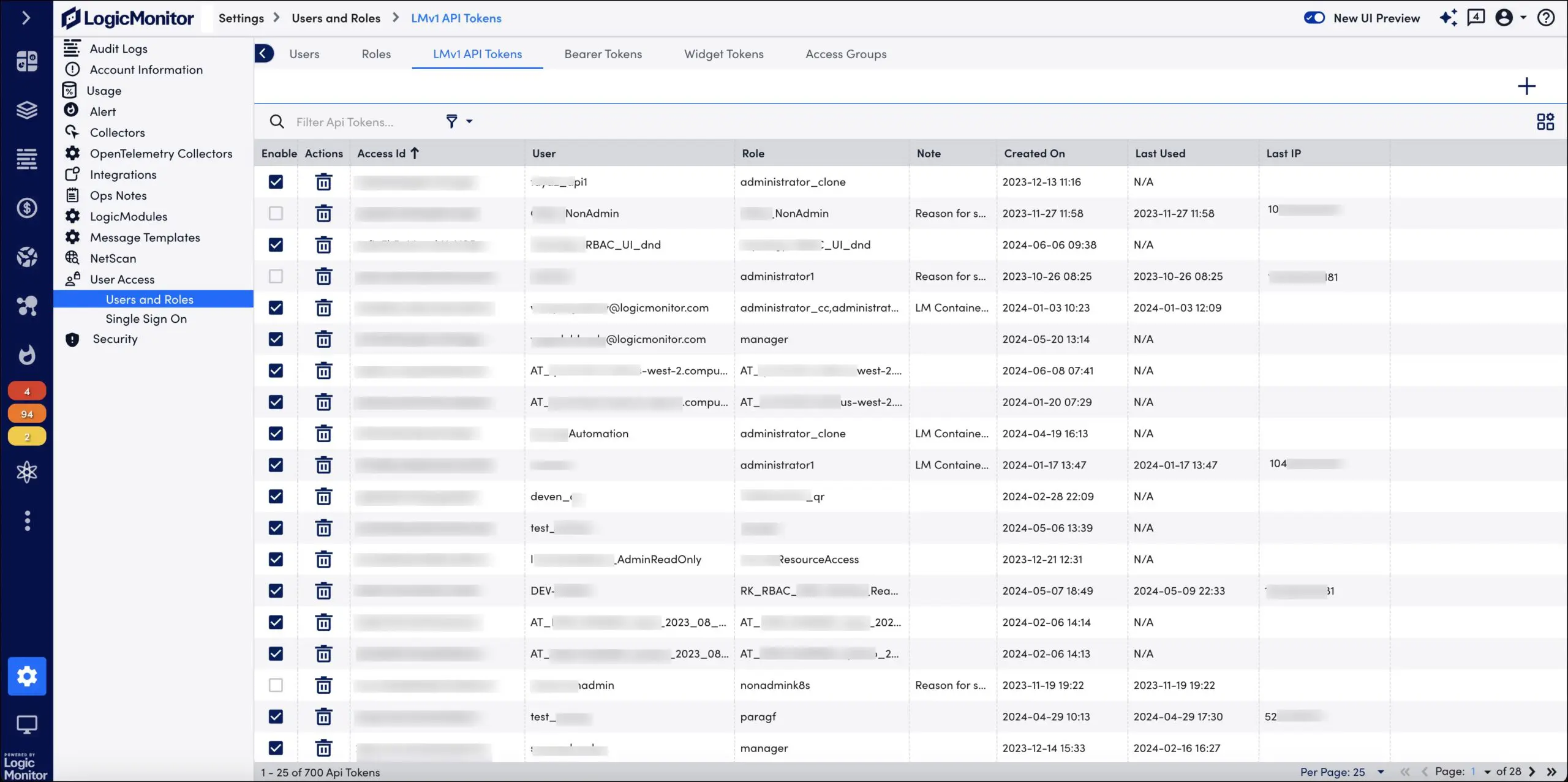Viewport: 1568px width, 782px height.
Task: Open the user account profile menu
Action: pos(1510,18)
